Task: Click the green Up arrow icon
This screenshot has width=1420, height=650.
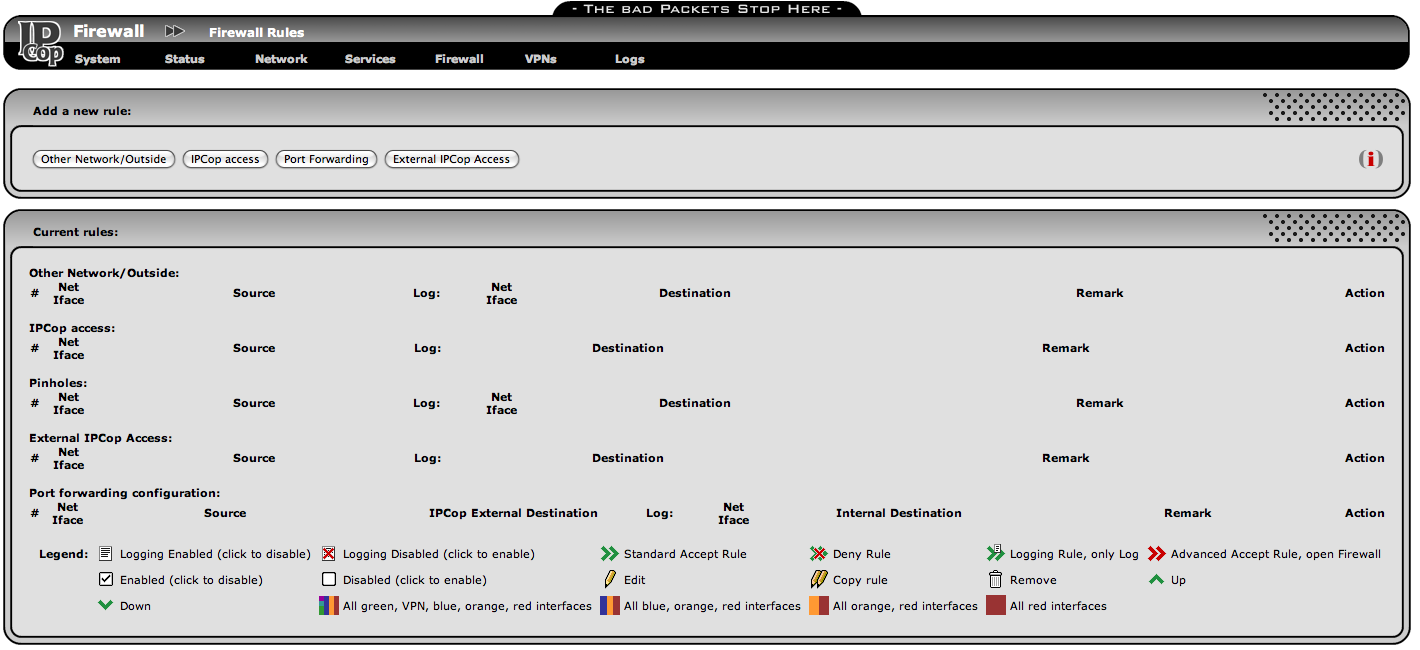Action: click(1155, 579)
